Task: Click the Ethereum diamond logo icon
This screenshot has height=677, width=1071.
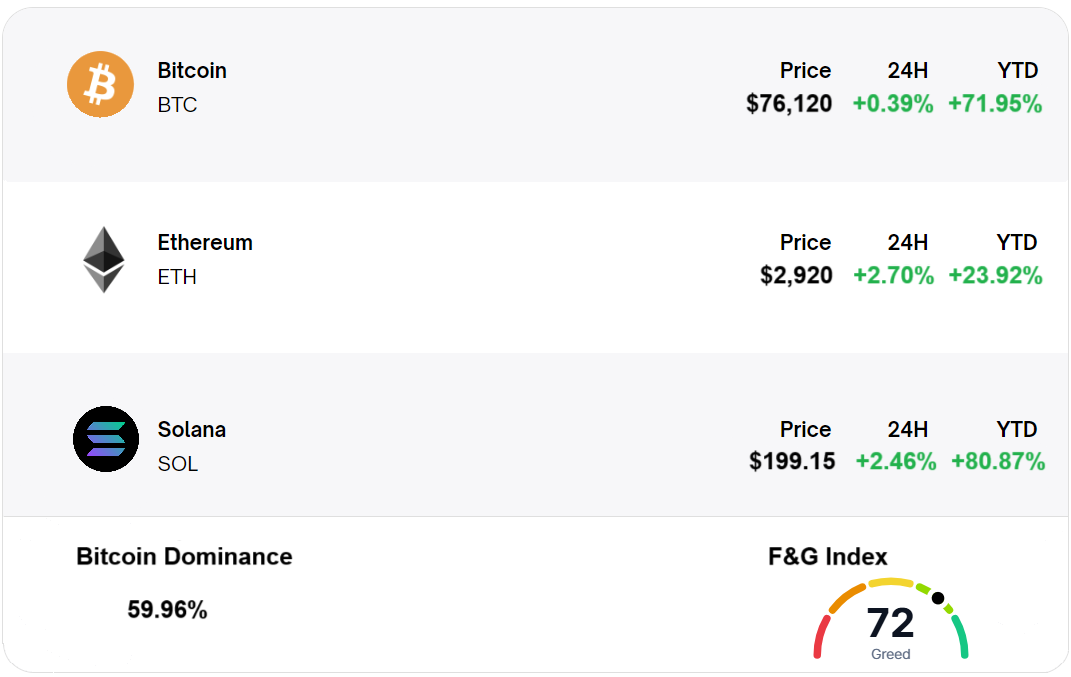Action: (x=104, y=259)
